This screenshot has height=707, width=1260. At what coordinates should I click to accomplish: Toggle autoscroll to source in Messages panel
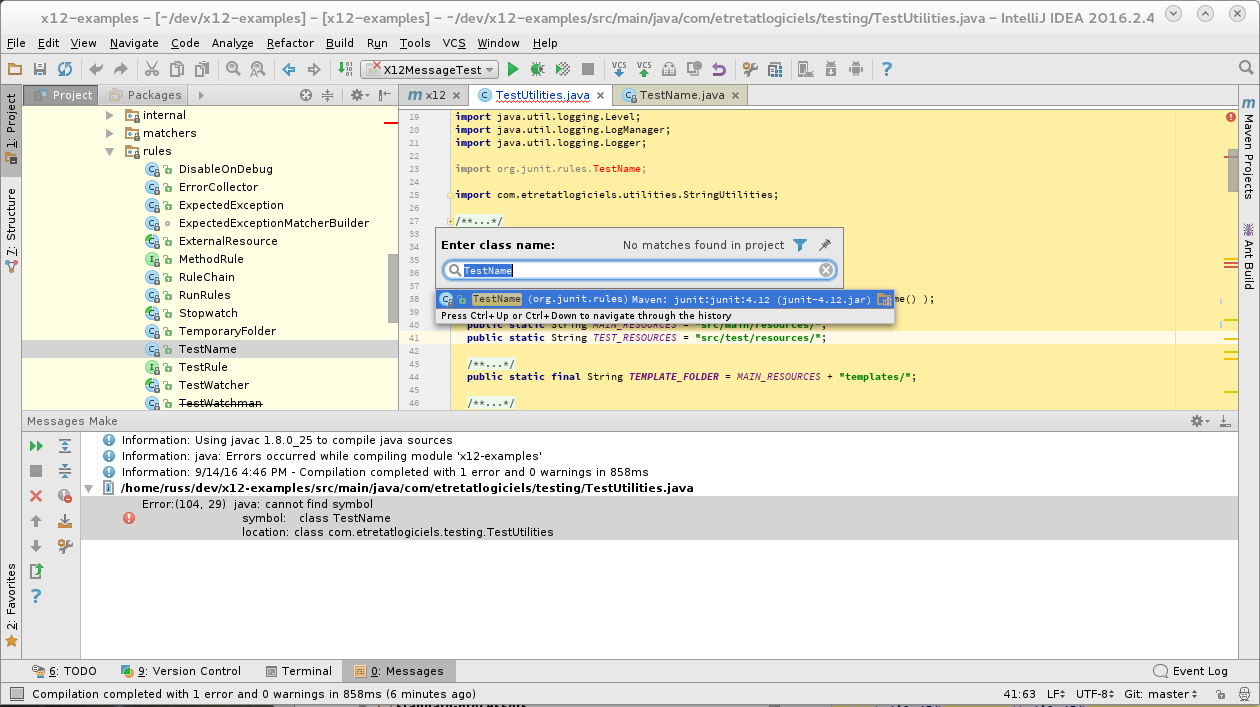pos(65,521)
